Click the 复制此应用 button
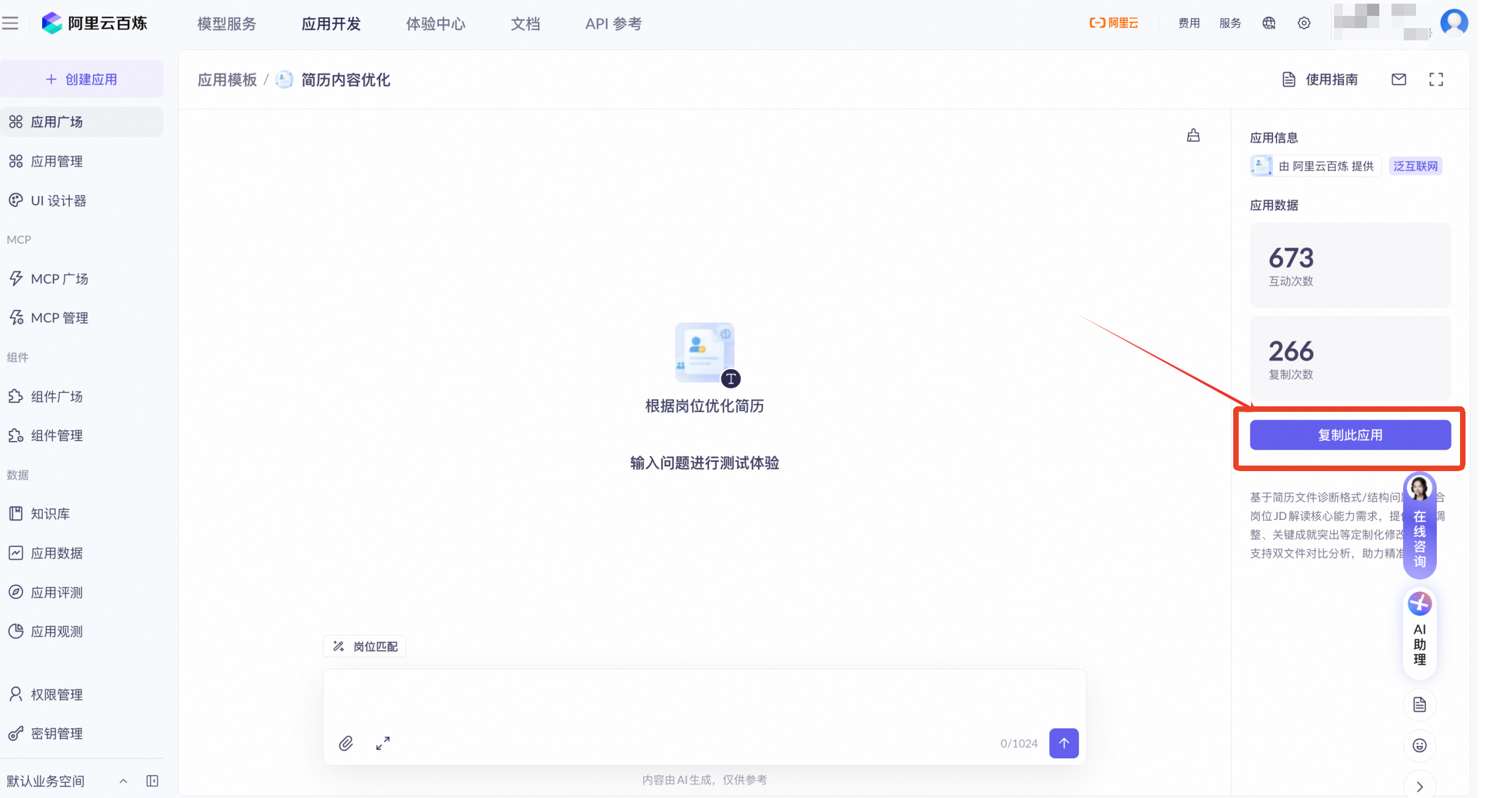Screen dimensions: 1512x798 (1349, 435)
